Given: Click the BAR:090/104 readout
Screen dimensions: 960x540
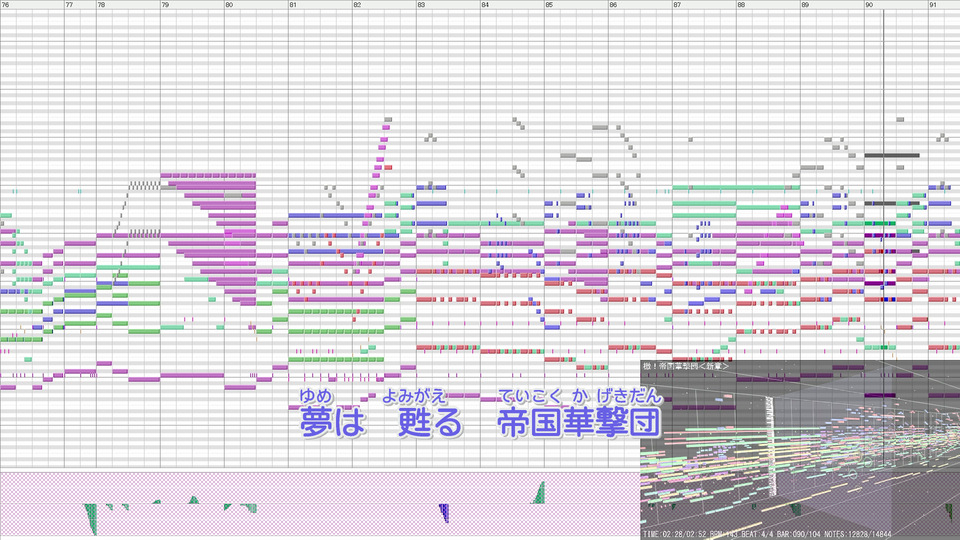Looking at the screenshot, I should point(799,534).
